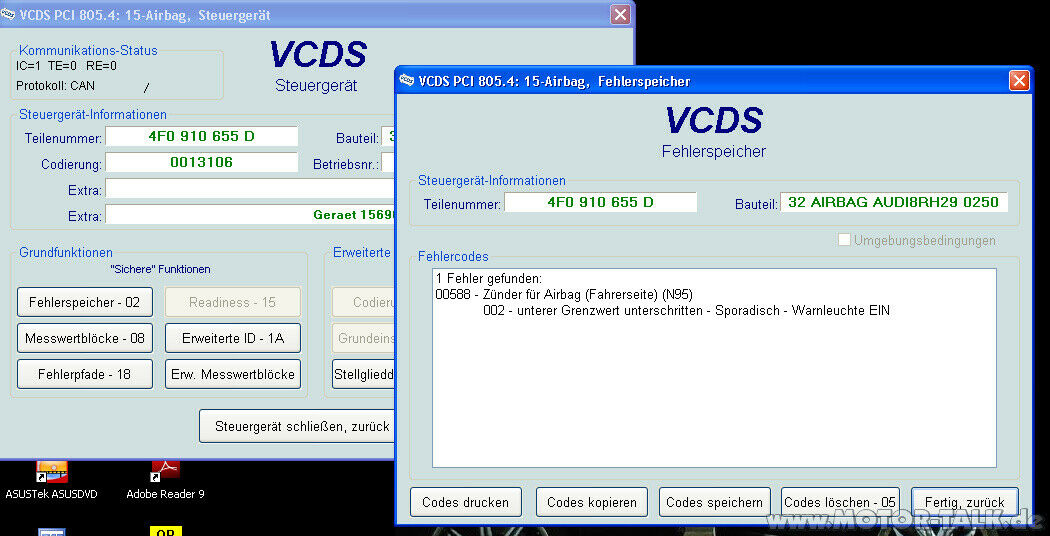Click Codes kopieren button

pos(592,502)
